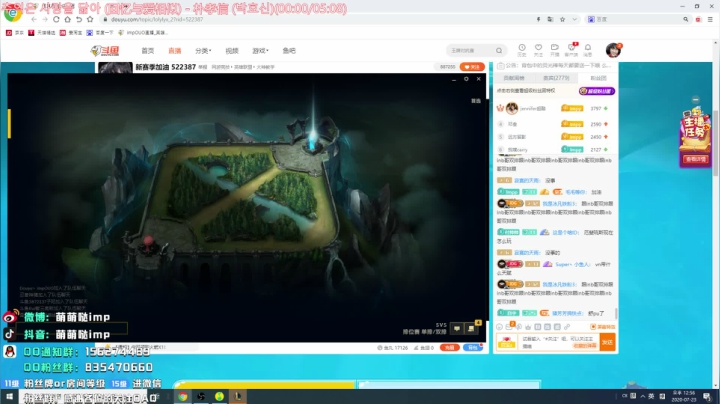The image size is (720, 404).
Task: Open the mail icon with badge in chat toolbar
Action: [x=509, y=326]
